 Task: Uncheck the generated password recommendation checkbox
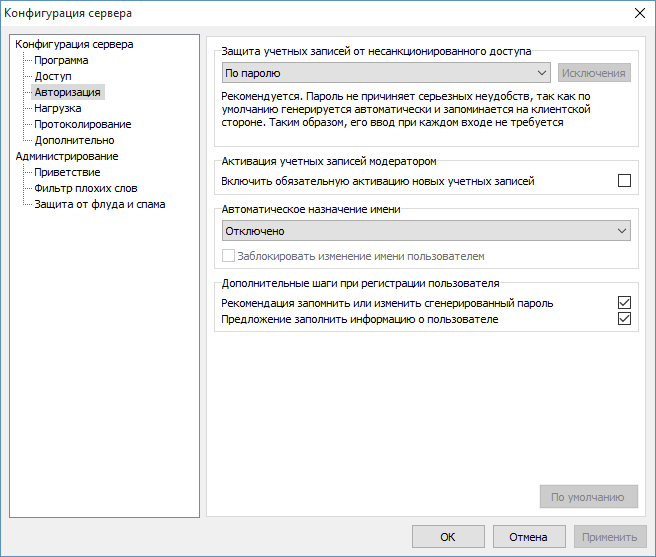click(x=625, y=303)
